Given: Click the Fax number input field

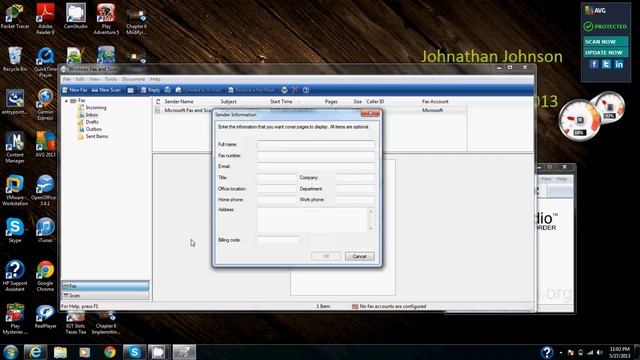Looking at the screenshot, I should click(316, 156).
